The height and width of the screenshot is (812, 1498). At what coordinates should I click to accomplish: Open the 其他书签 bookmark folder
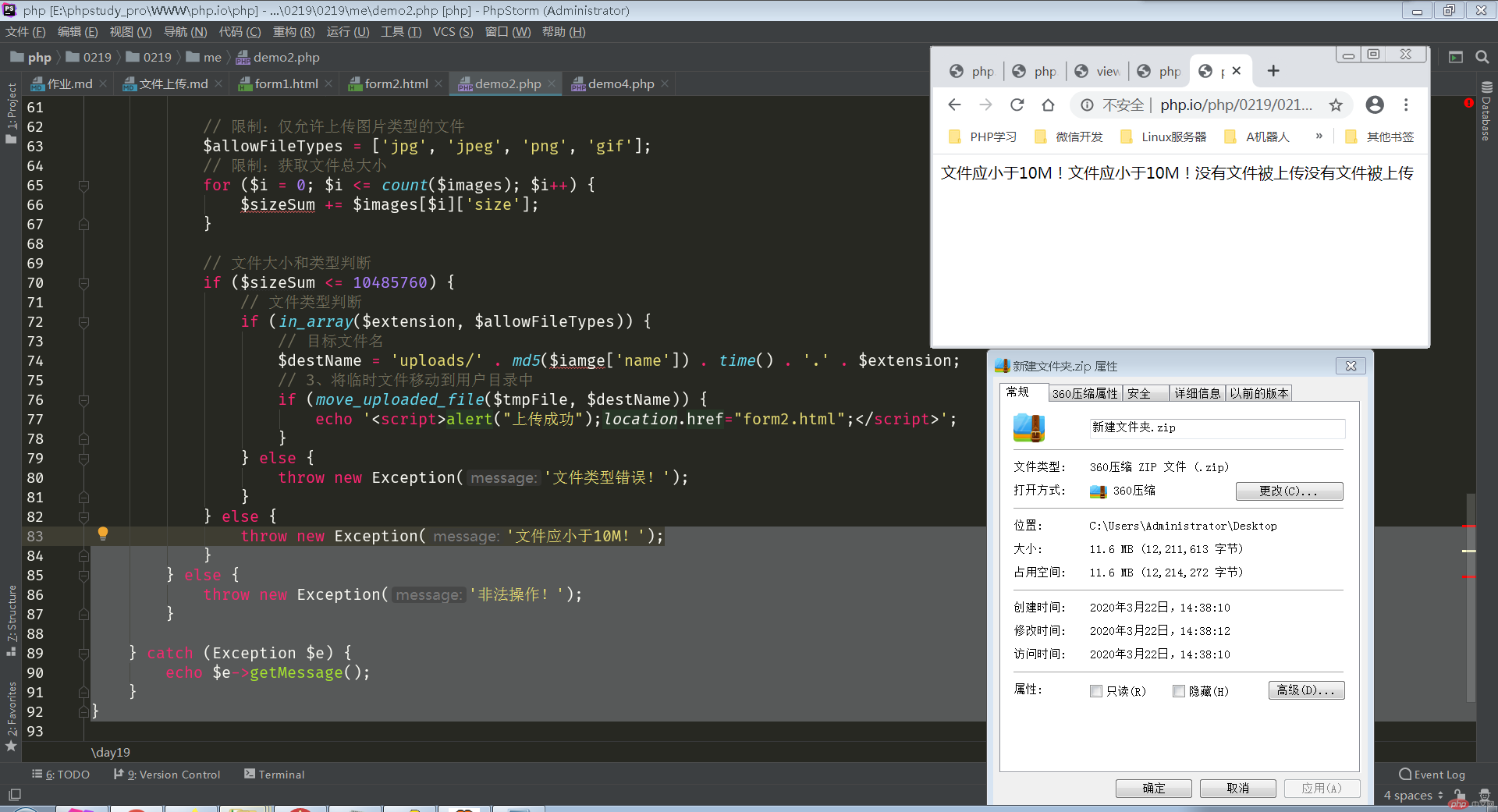coord(1379,137)
